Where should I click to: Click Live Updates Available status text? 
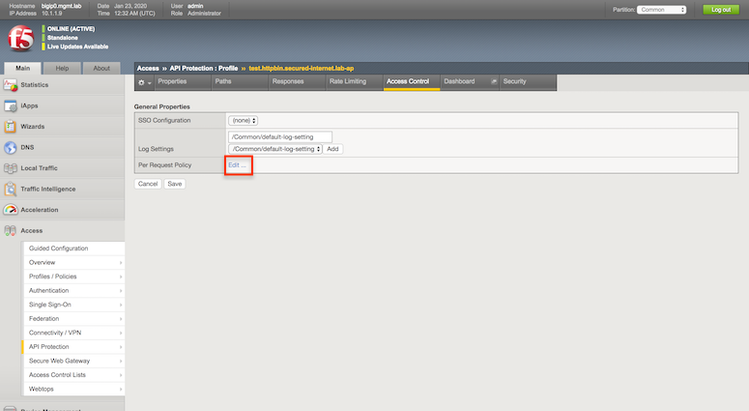(78, 47)
